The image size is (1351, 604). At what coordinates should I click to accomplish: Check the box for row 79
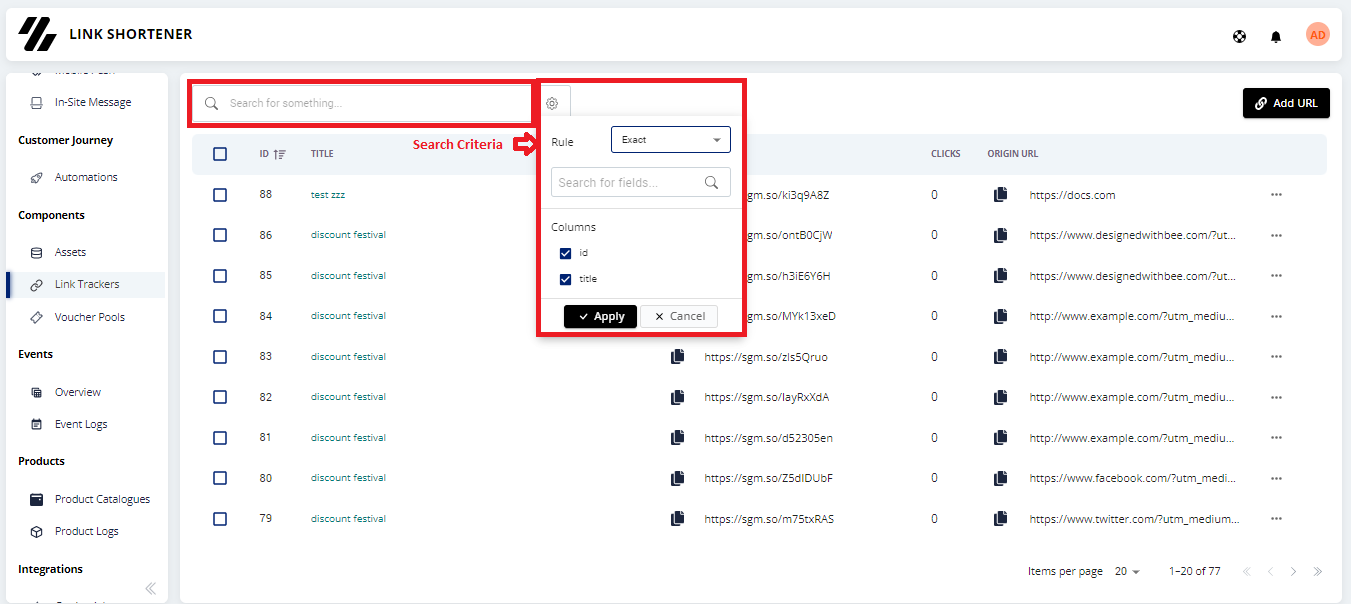220,519
